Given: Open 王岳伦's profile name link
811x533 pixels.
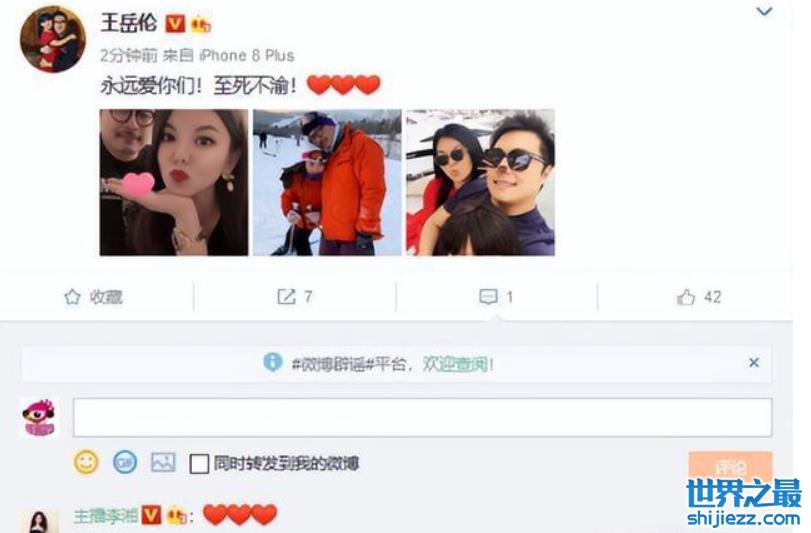Looking at the screenshot, I should (129, 23).
